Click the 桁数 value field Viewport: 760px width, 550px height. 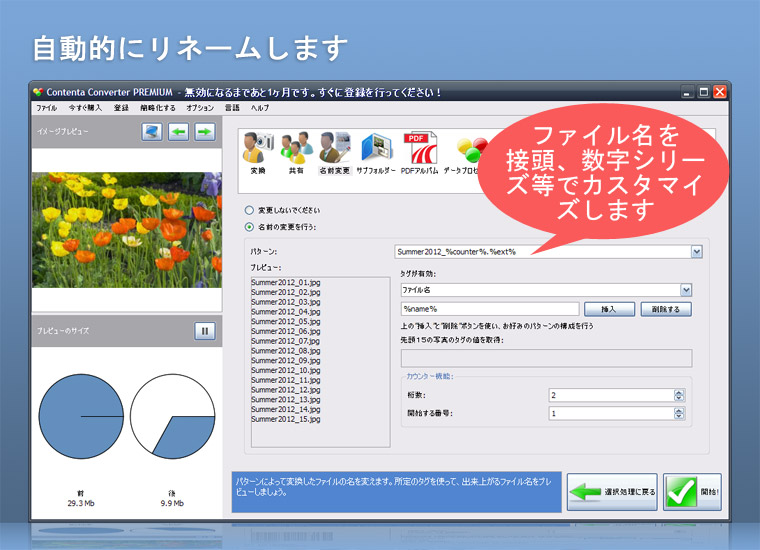pyautogui.click(x=611, y=395)
